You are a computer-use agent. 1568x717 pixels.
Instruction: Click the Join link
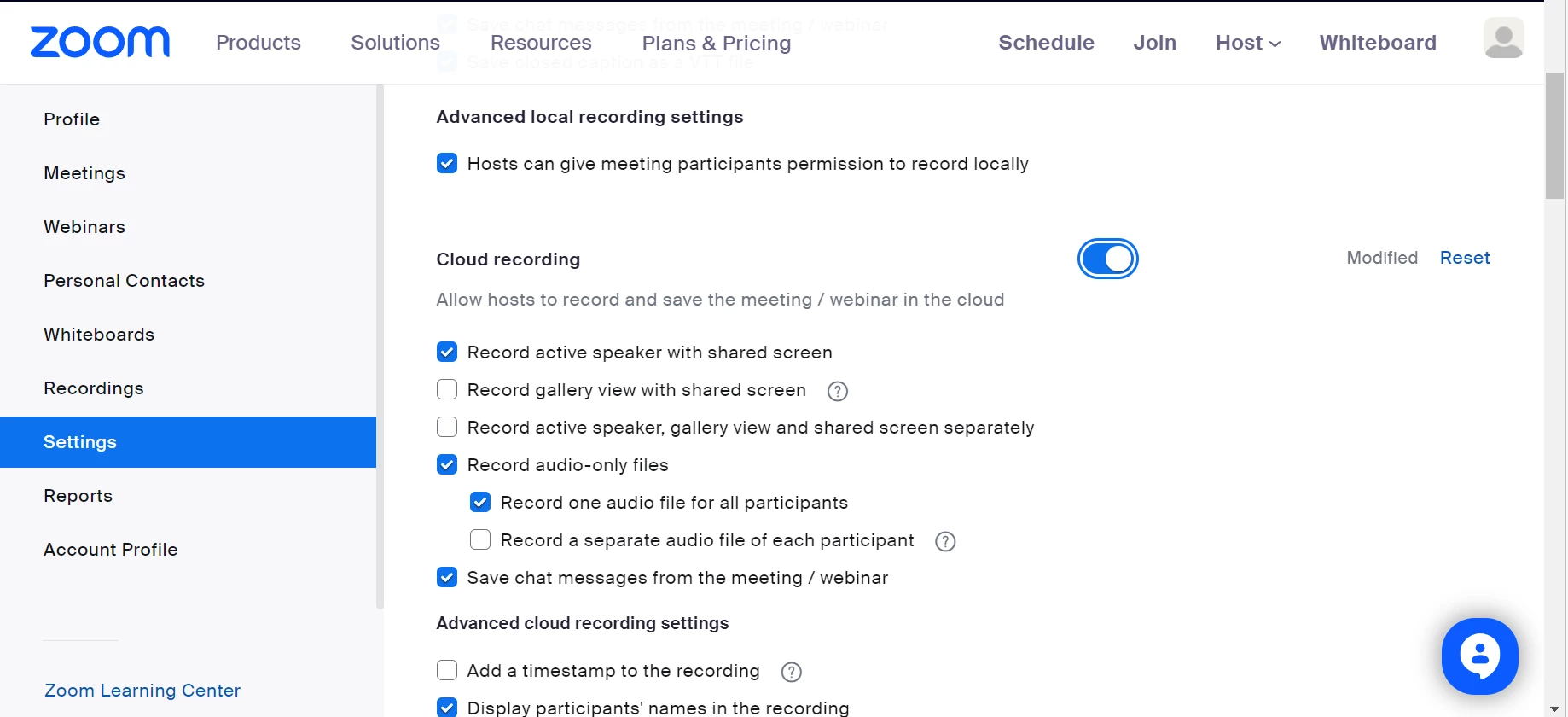1155,43
